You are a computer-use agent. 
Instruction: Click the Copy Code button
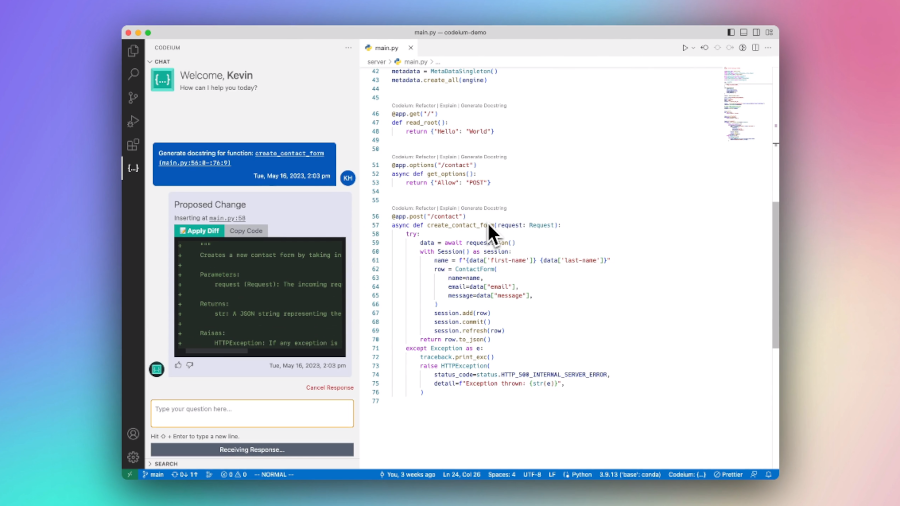click(x=246, y=231)
